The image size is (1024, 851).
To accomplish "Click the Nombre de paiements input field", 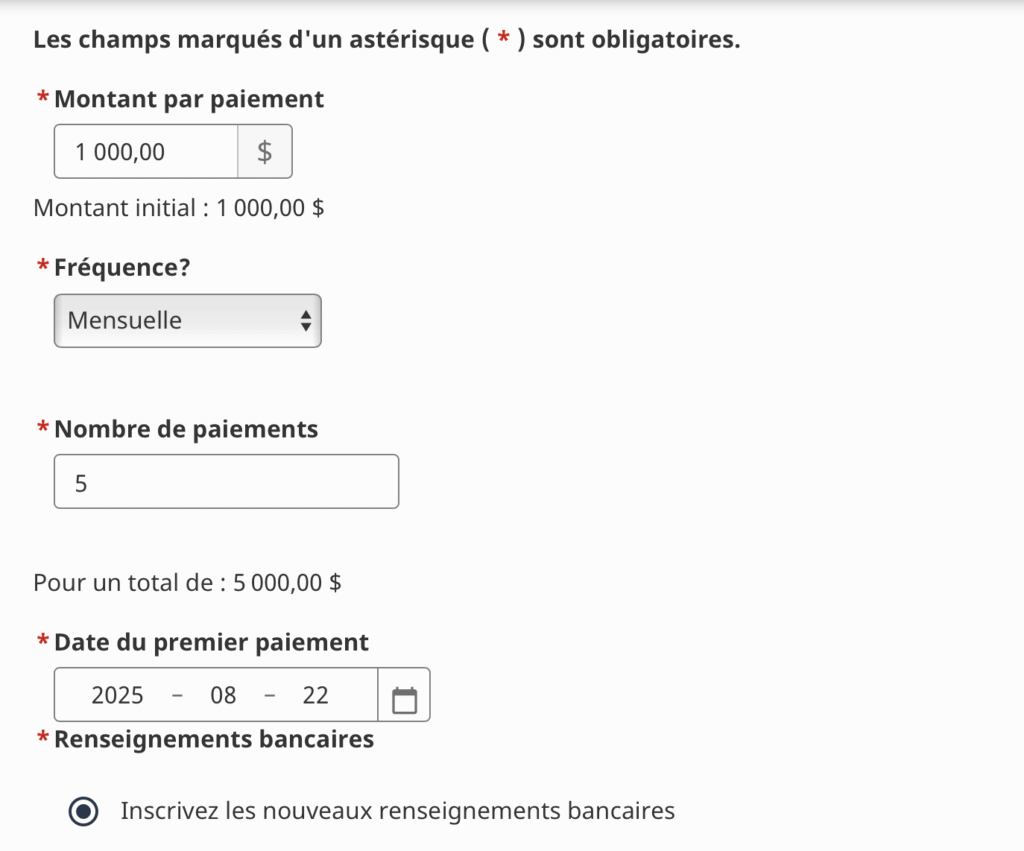I will (x=226, y=482).
